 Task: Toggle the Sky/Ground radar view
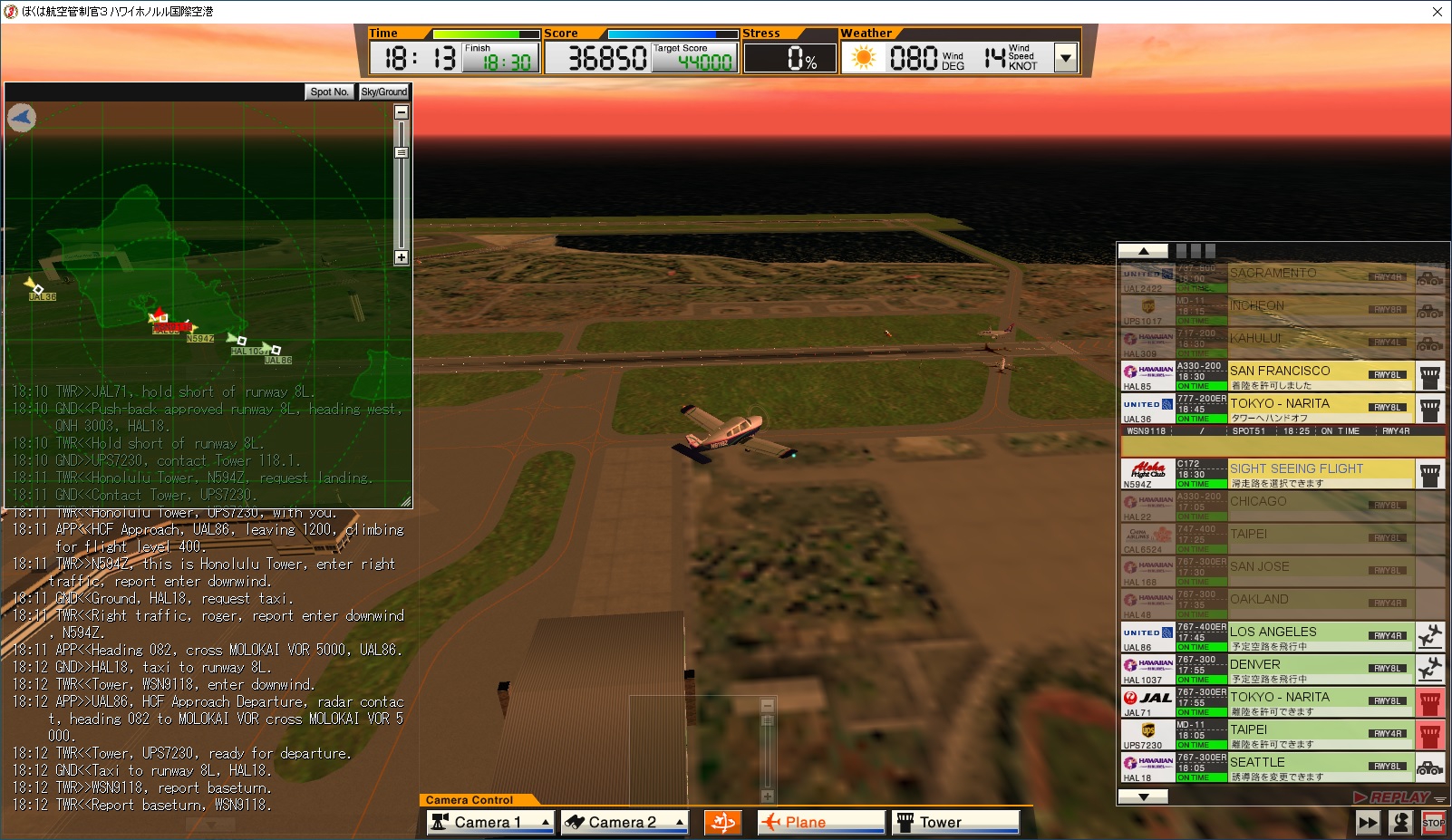point(384,92)
